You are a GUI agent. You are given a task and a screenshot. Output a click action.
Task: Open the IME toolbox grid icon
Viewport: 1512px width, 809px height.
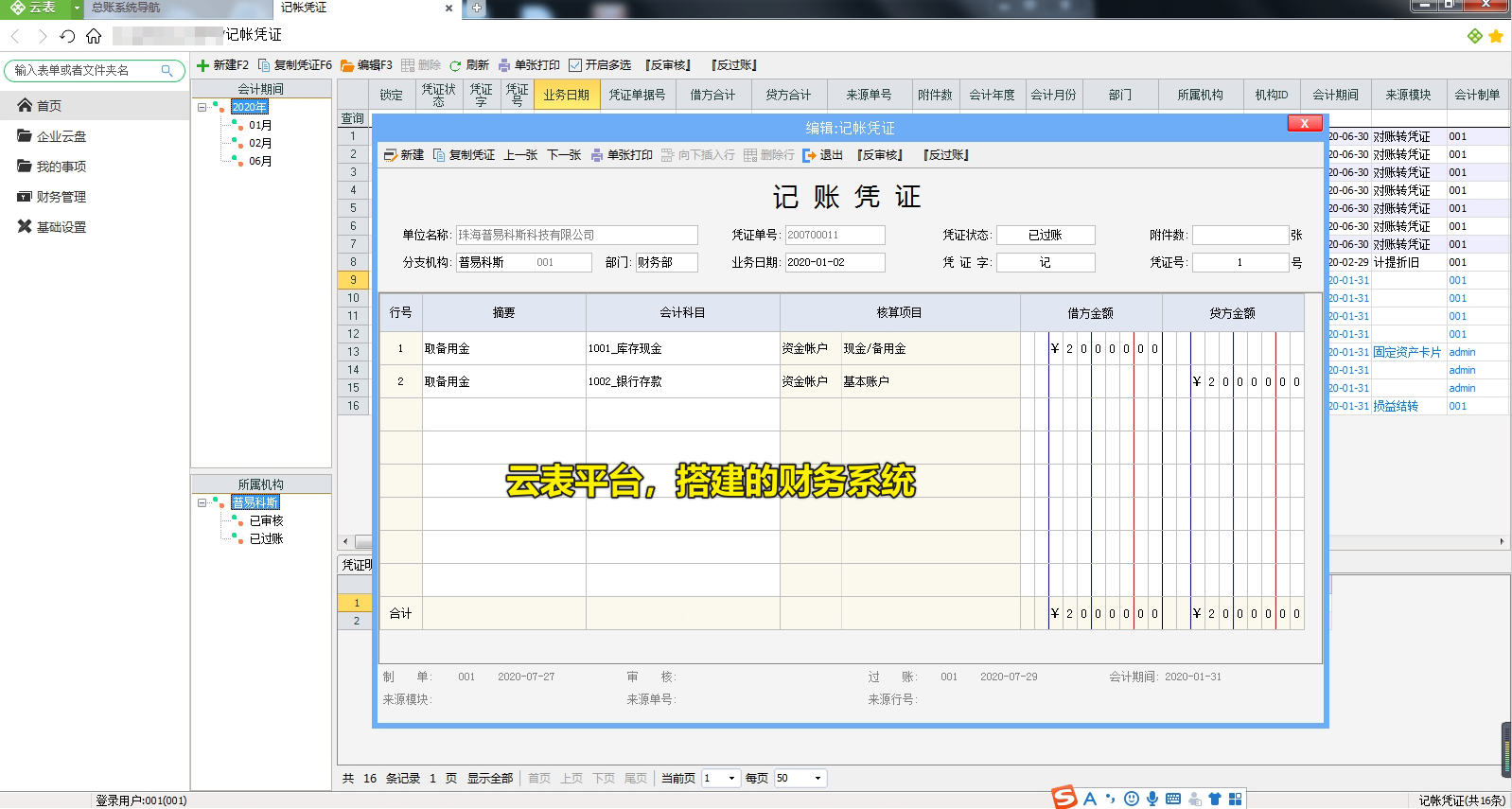(x=1236, y=799)
